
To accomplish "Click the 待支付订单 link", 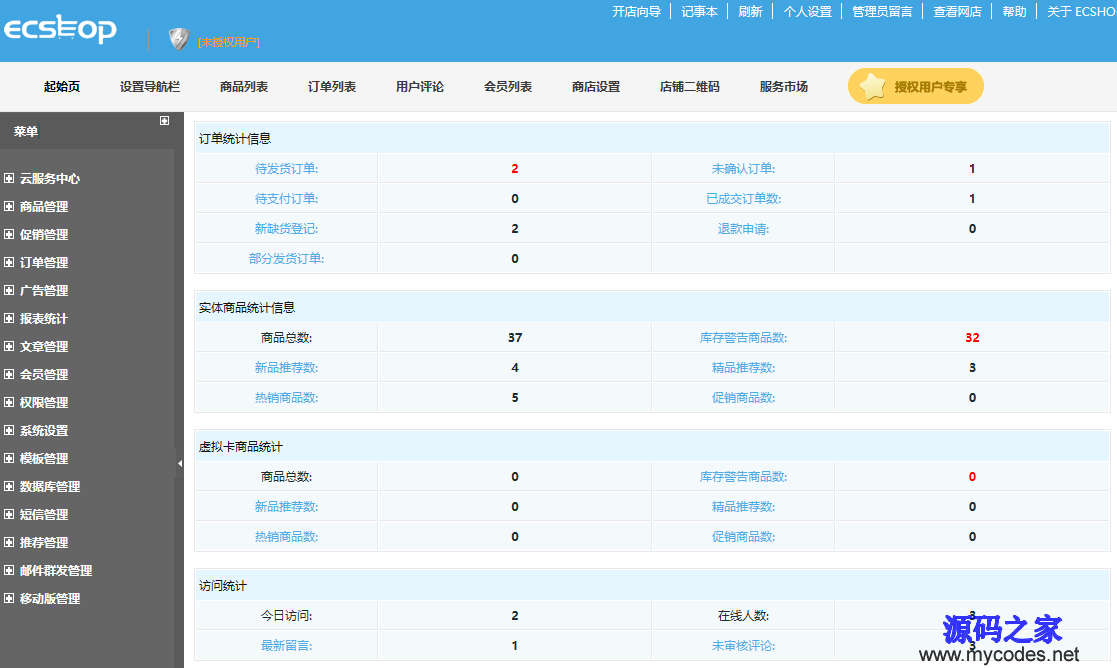I will [x=286, y=199].
